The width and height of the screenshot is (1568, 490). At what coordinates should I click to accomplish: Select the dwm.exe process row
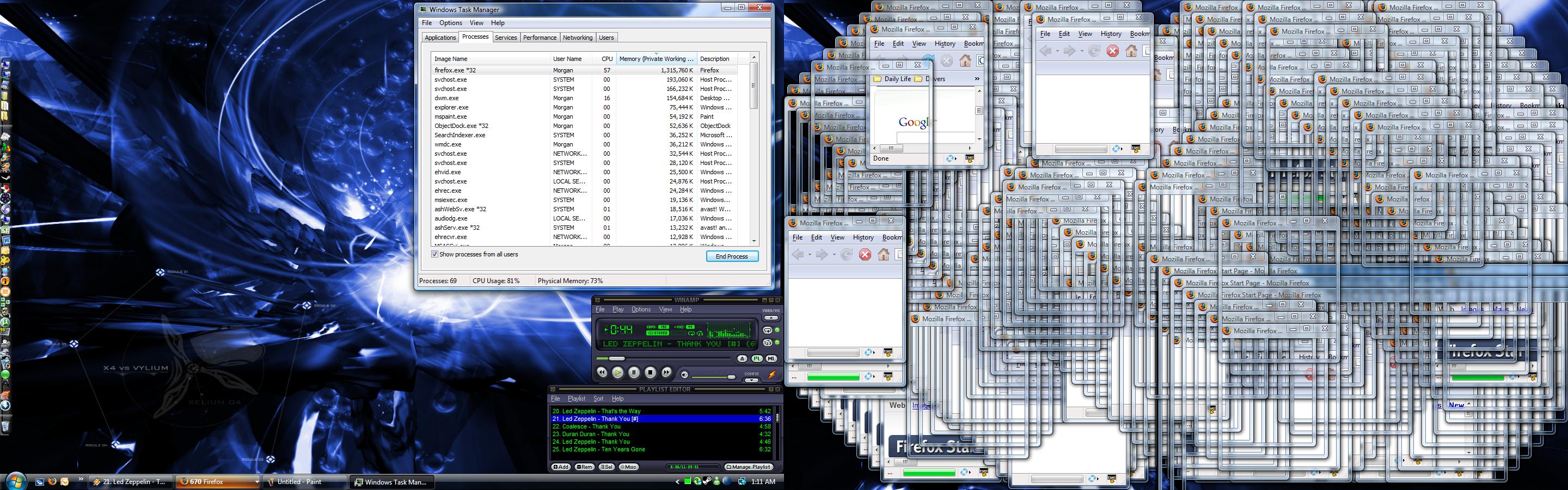click(584, 98)
